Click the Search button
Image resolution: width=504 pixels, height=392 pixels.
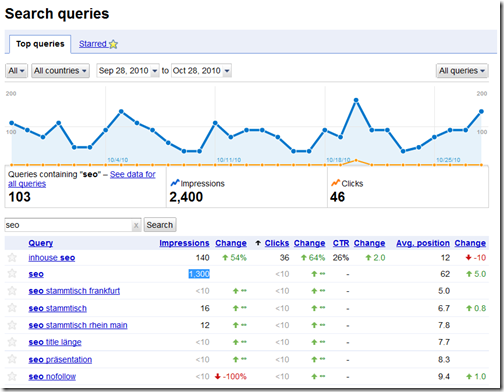pyautogui.click(x=160, y=225)
